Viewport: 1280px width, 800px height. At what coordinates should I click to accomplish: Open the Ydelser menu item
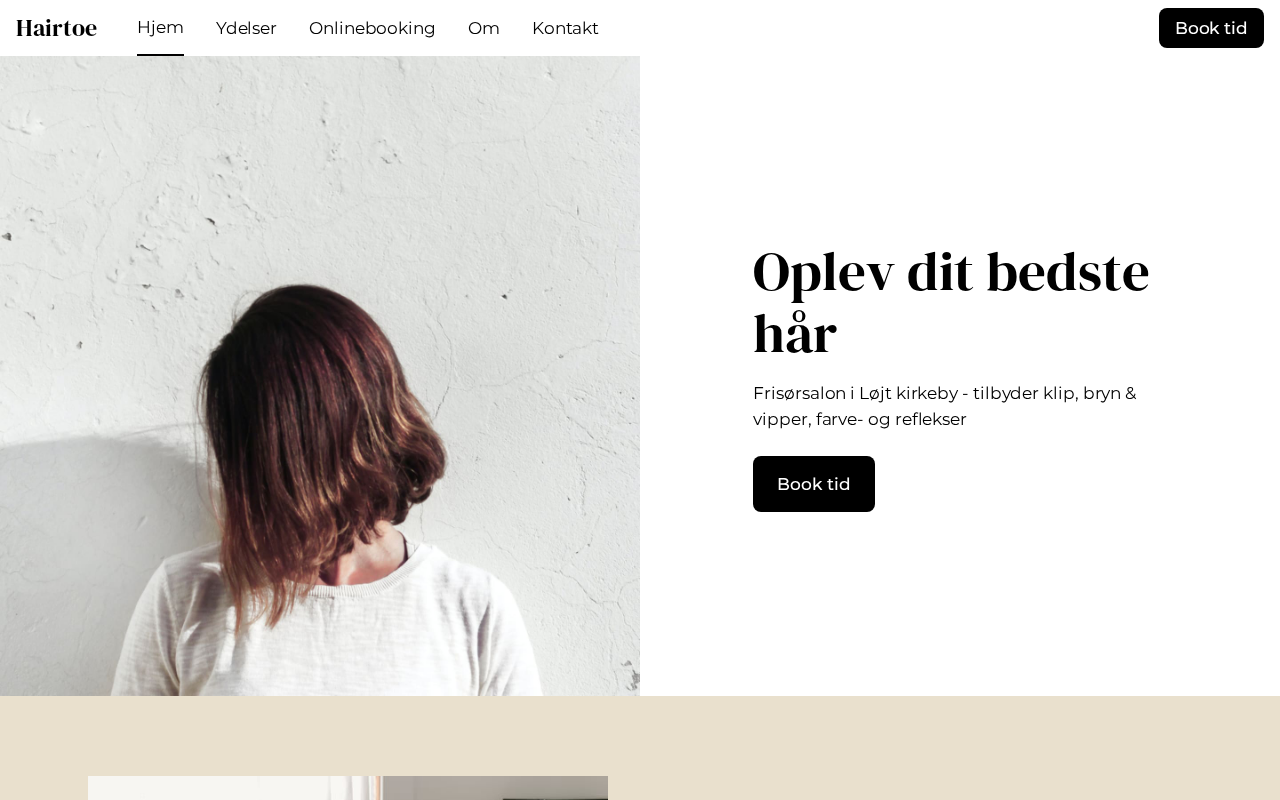tap(246, 28)
